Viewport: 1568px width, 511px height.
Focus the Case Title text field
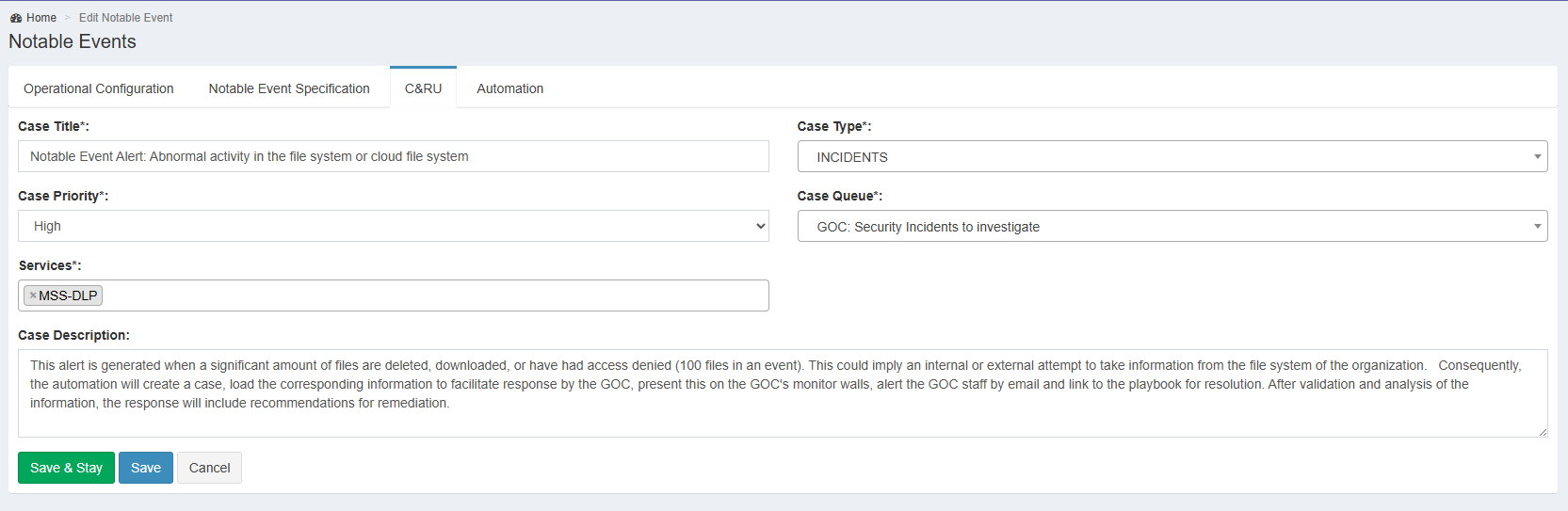tap(393, 156)
